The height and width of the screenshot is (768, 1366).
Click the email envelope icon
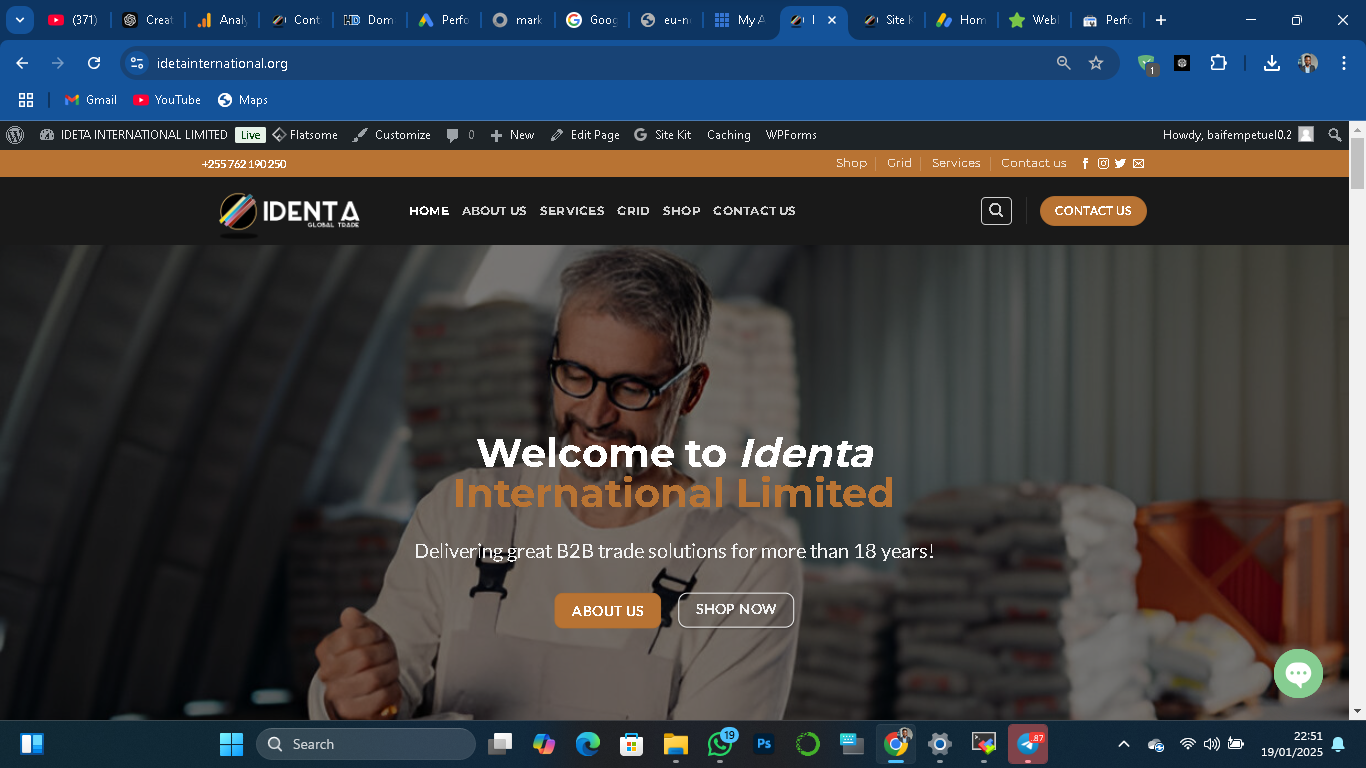(x=1138, y=163)
